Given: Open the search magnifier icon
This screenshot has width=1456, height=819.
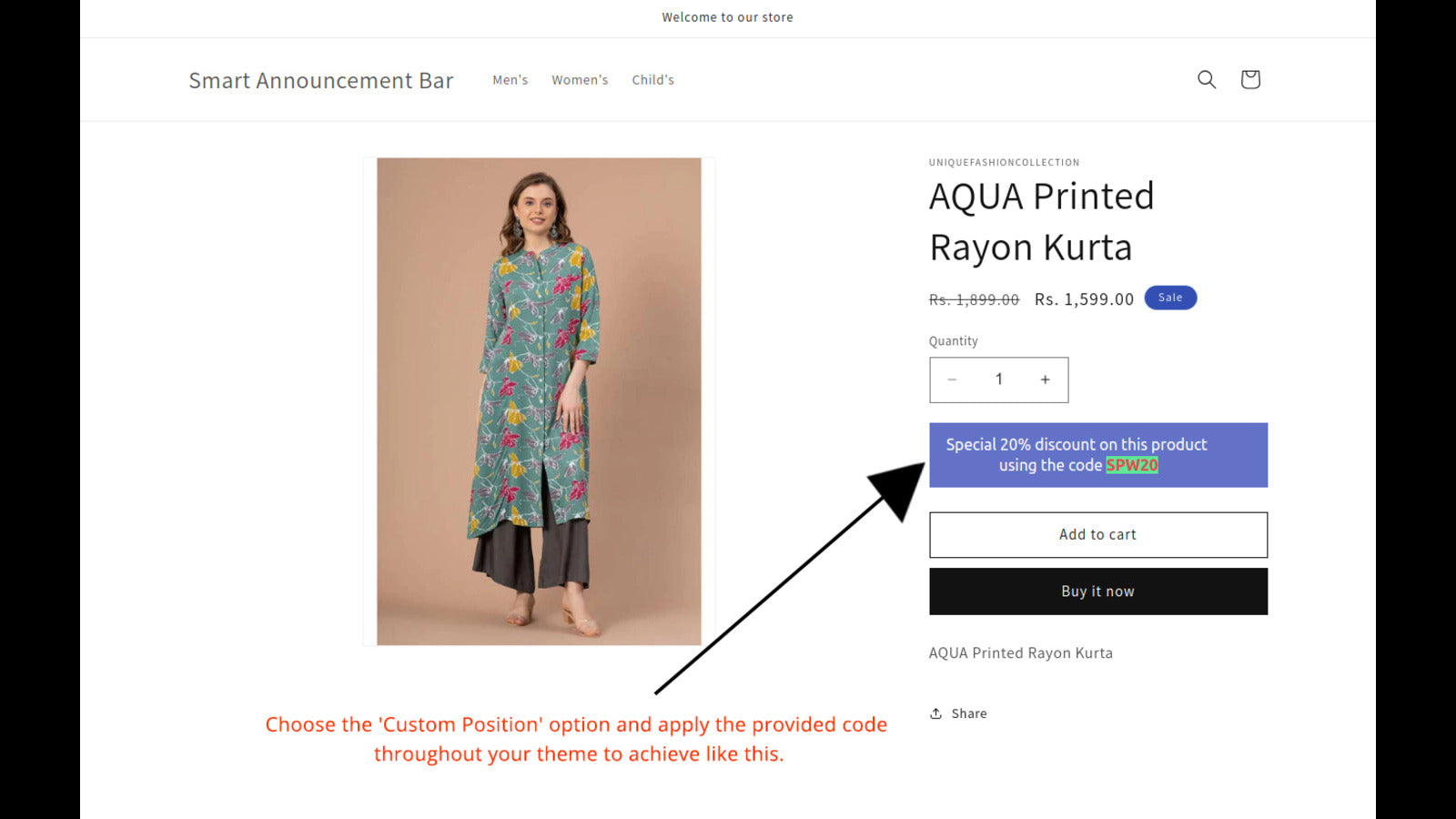Looking at the screenshot, I should [x=1207, y=79].
